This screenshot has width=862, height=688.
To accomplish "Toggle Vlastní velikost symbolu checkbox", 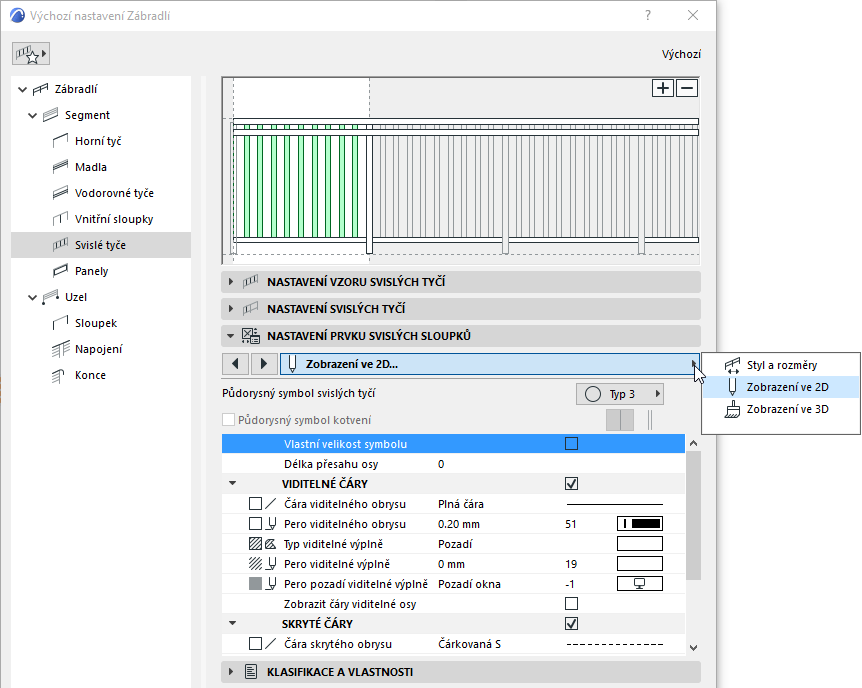I will (x=572, y=444).
